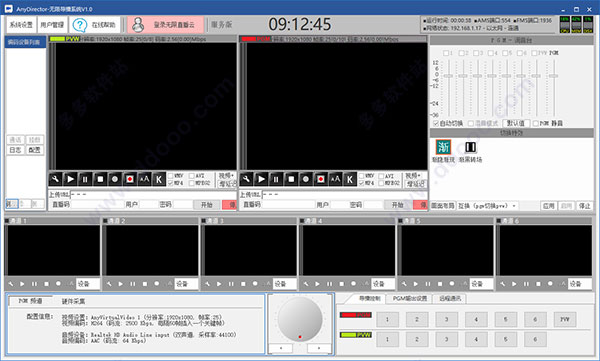Check mixer channel 1 checkbox
Viewport: 600px width, 361px height.
(x=446, y=53)
